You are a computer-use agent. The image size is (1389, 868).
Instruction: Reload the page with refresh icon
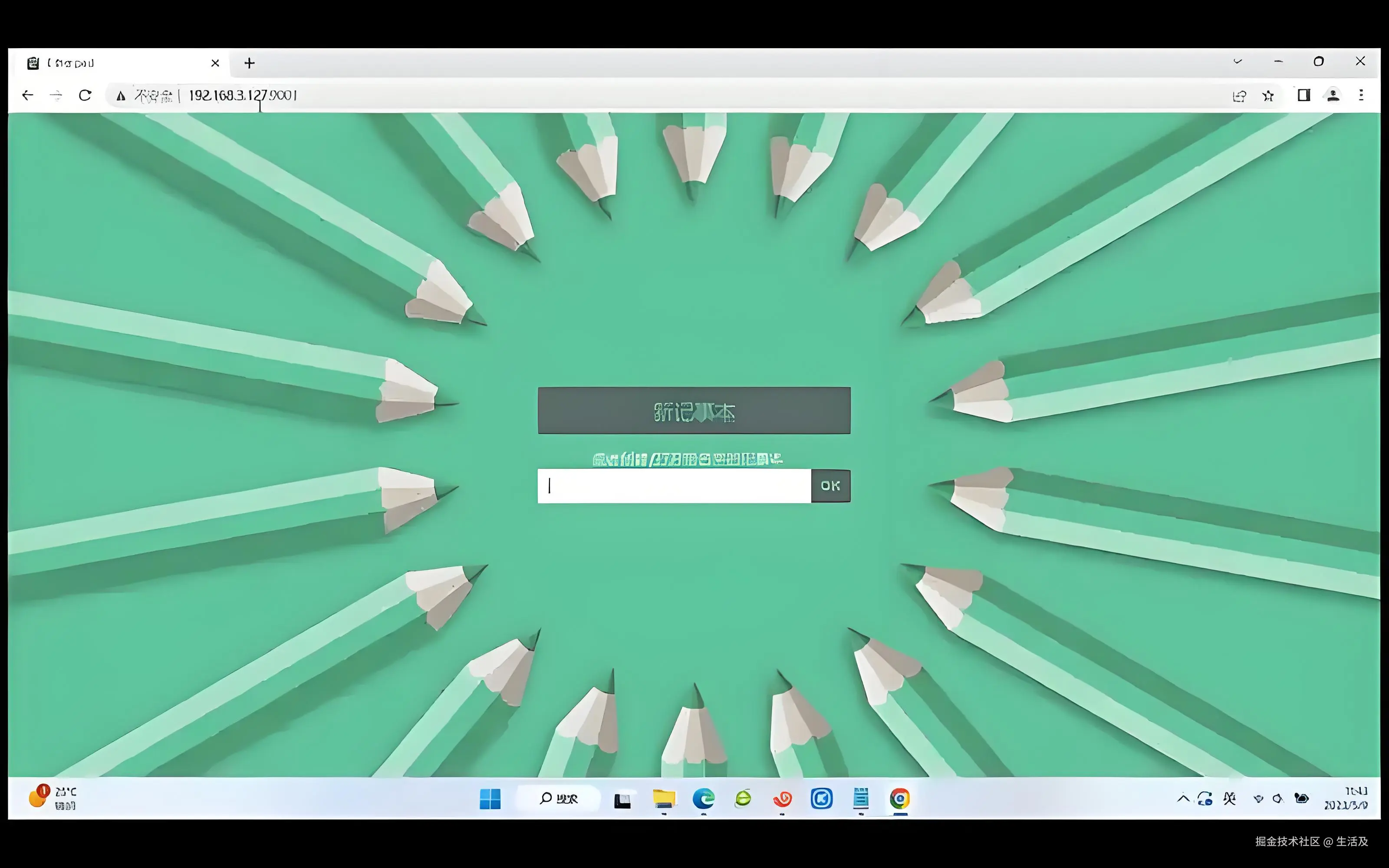85,95
